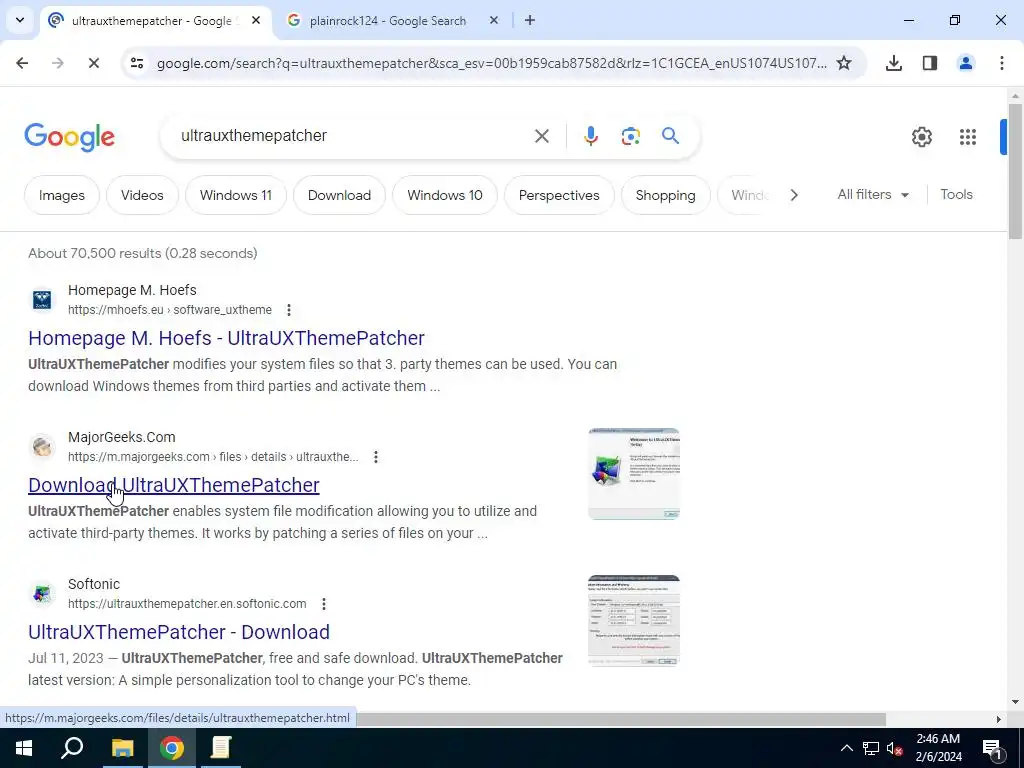Select the Shopping filter chip
This screenshot has height=768, width=1024.
tap(665, 195)
